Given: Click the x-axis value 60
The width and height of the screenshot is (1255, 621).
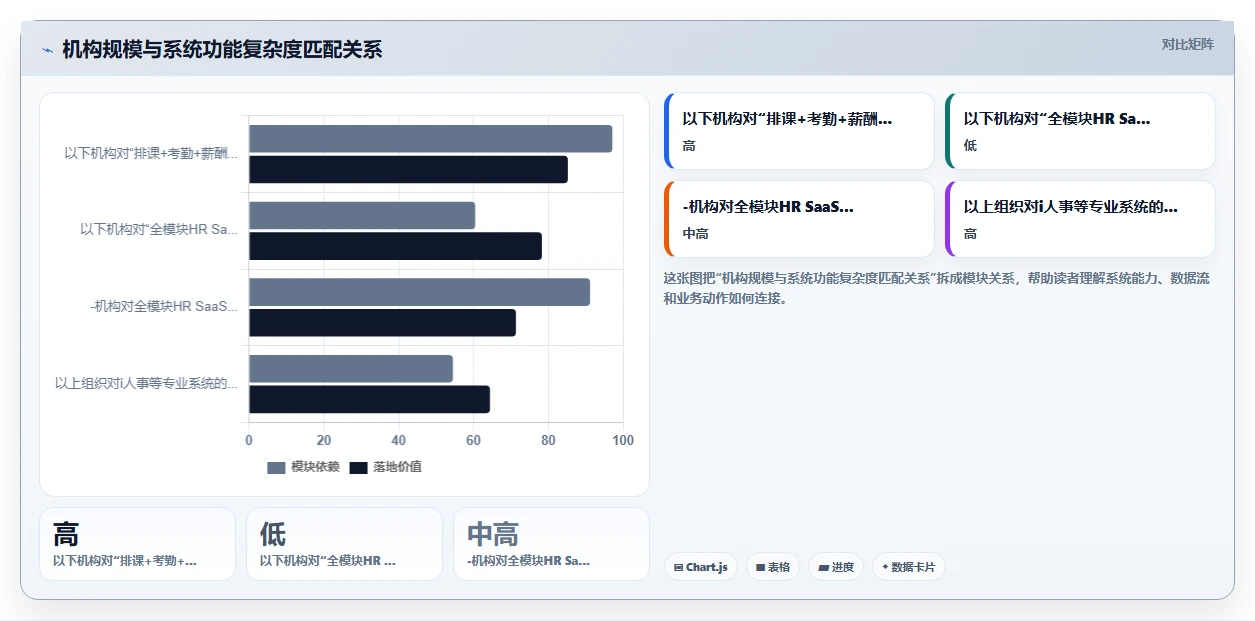Looking at the screenshot, I should pos(473,441).
